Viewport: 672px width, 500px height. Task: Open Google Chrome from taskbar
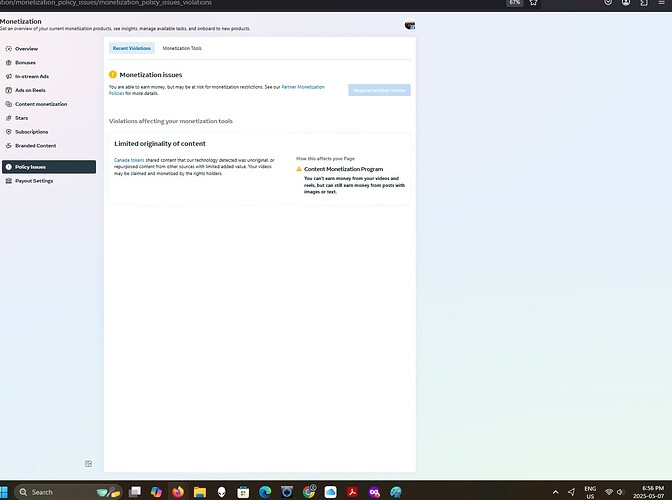tap(309, 492)
